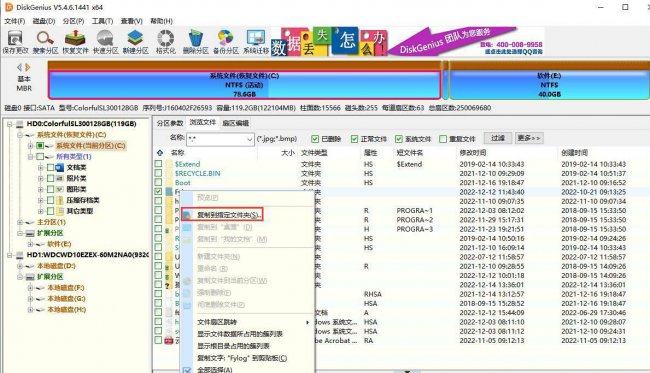Expand the 主分区(1) tree node
This screenshot has height=373, width=650.
pyautogui.click(x=19, y=222)
